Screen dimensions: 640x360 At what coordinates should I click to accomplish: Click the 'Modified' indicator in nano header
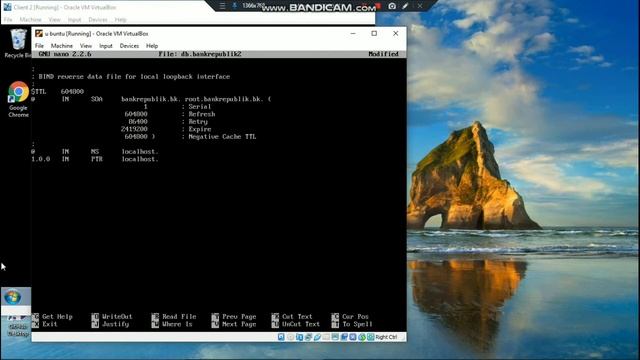click(x=383, y=54)
